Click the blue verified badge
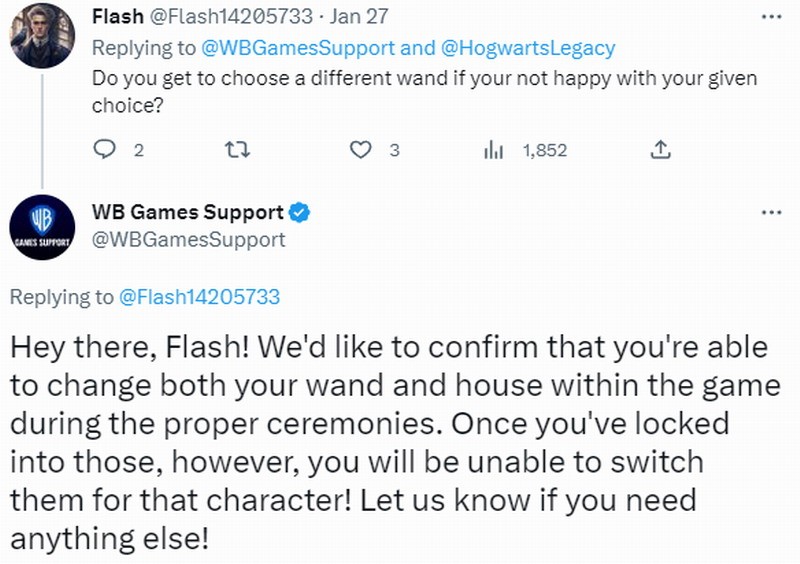 (299, 212)
